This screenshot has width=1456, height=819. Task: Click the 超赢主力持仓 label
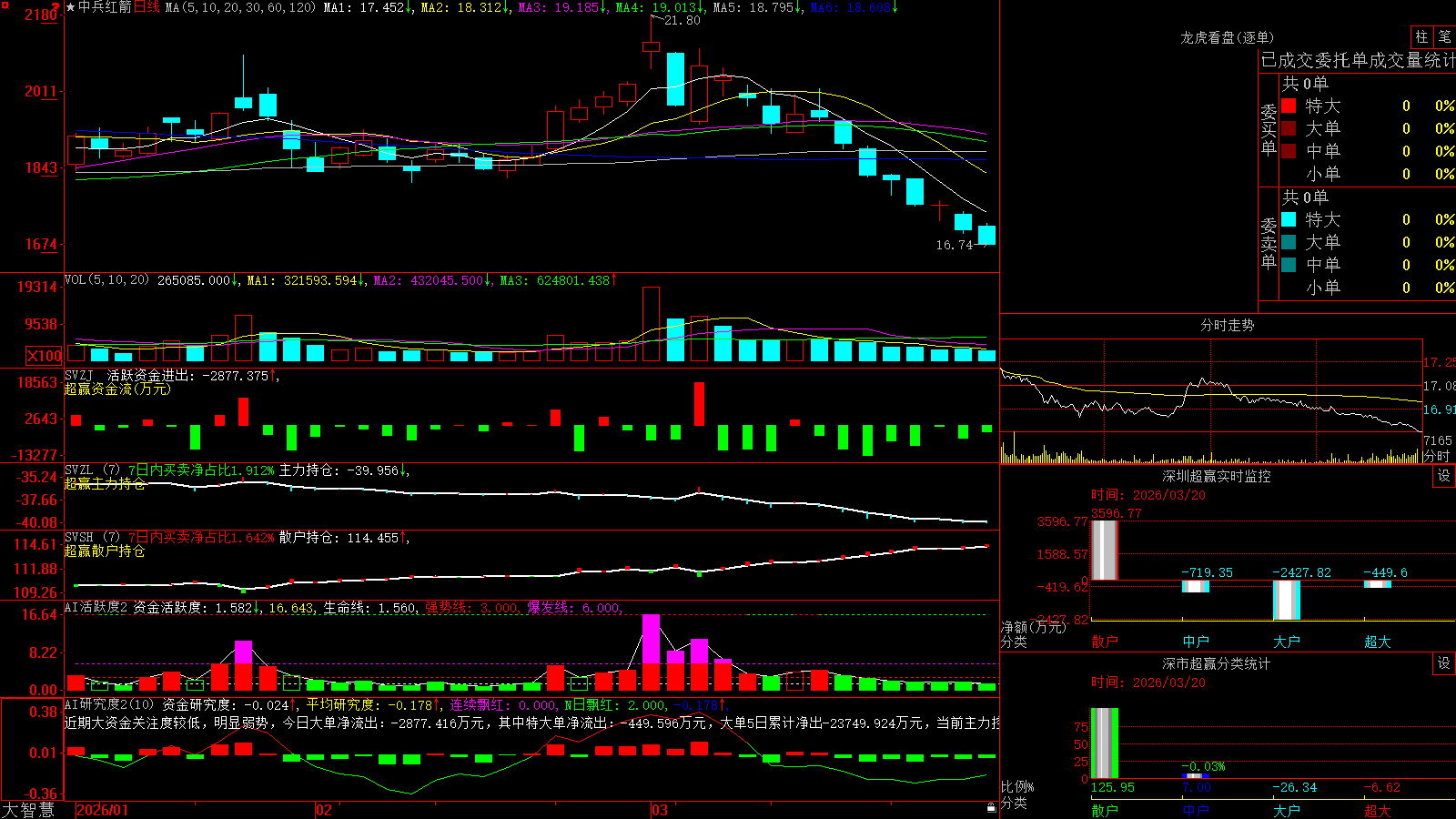pyautogui.click(x=105, y=483)
